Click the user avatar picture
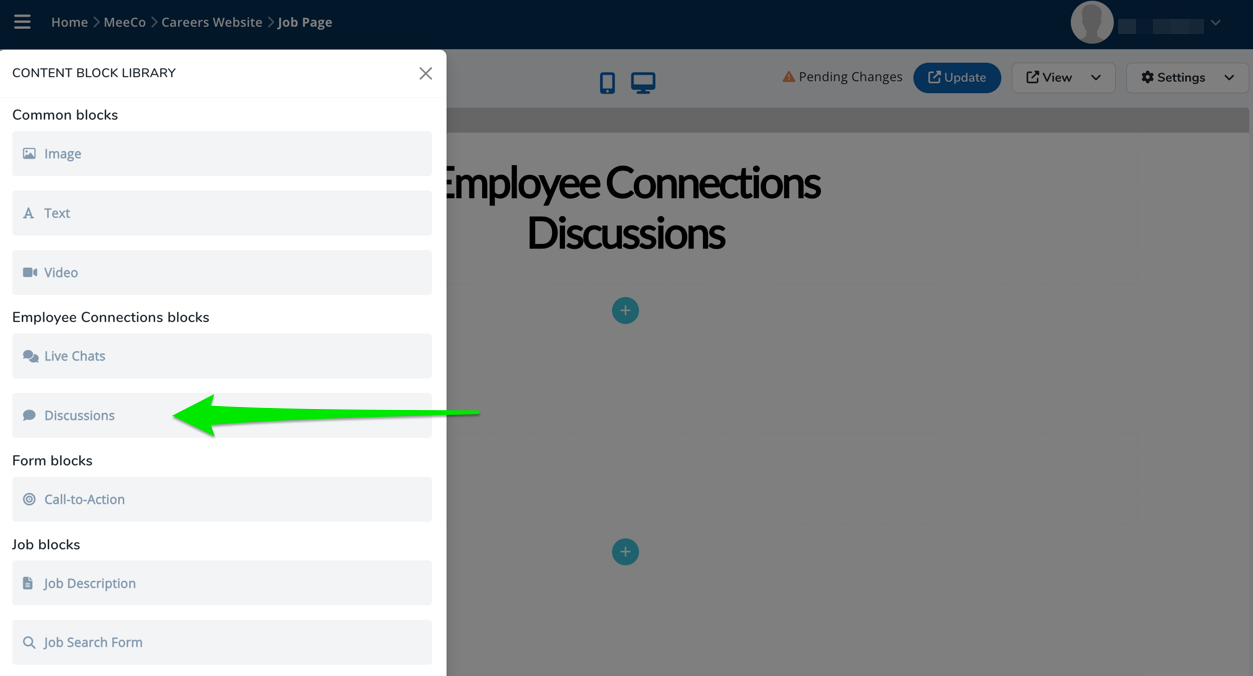Viewport: 1253px width, 676px height. pyautogui.click(x=1091, y=23)
